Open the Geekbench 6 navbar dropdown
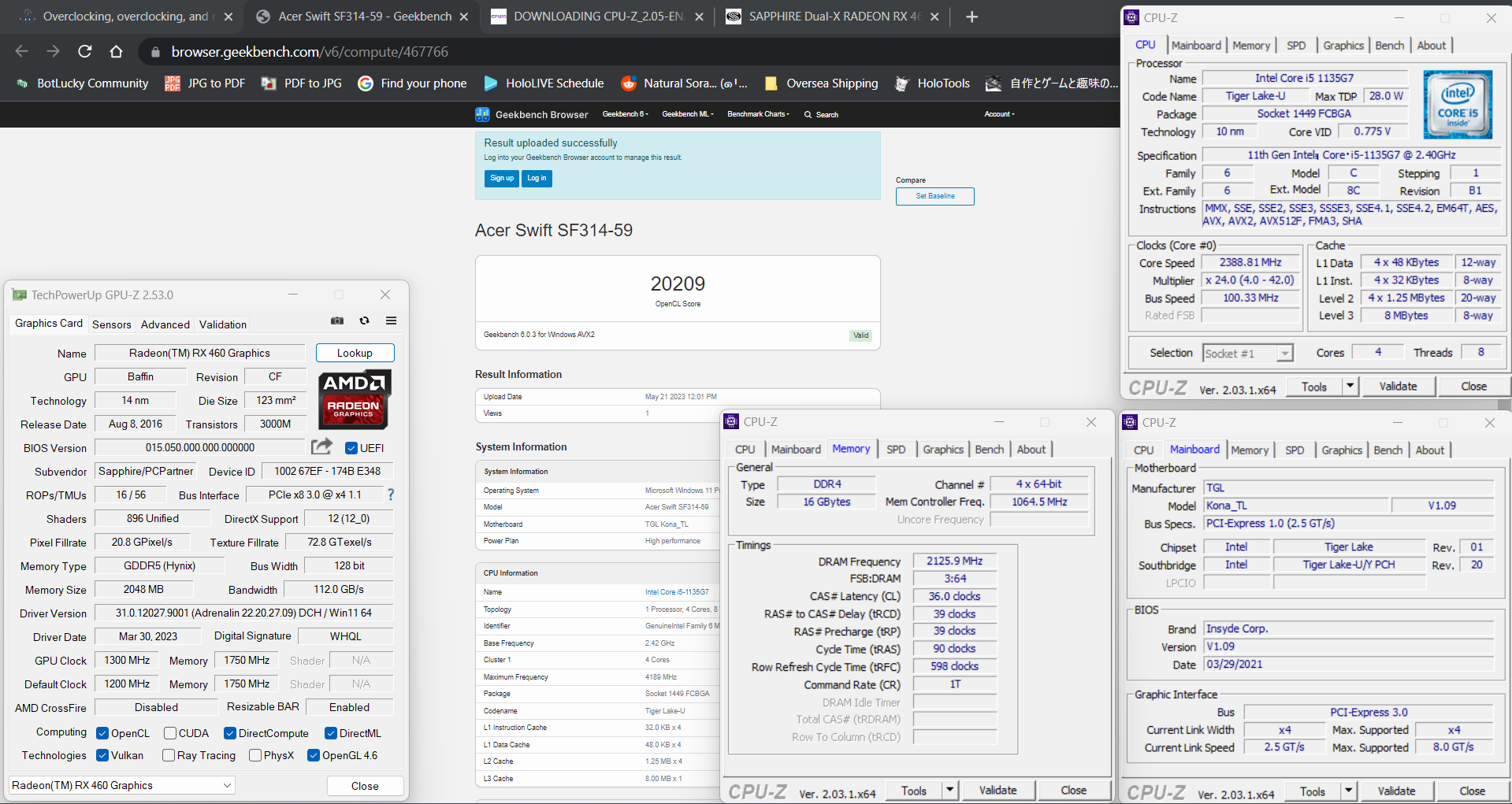 [625, 114]
